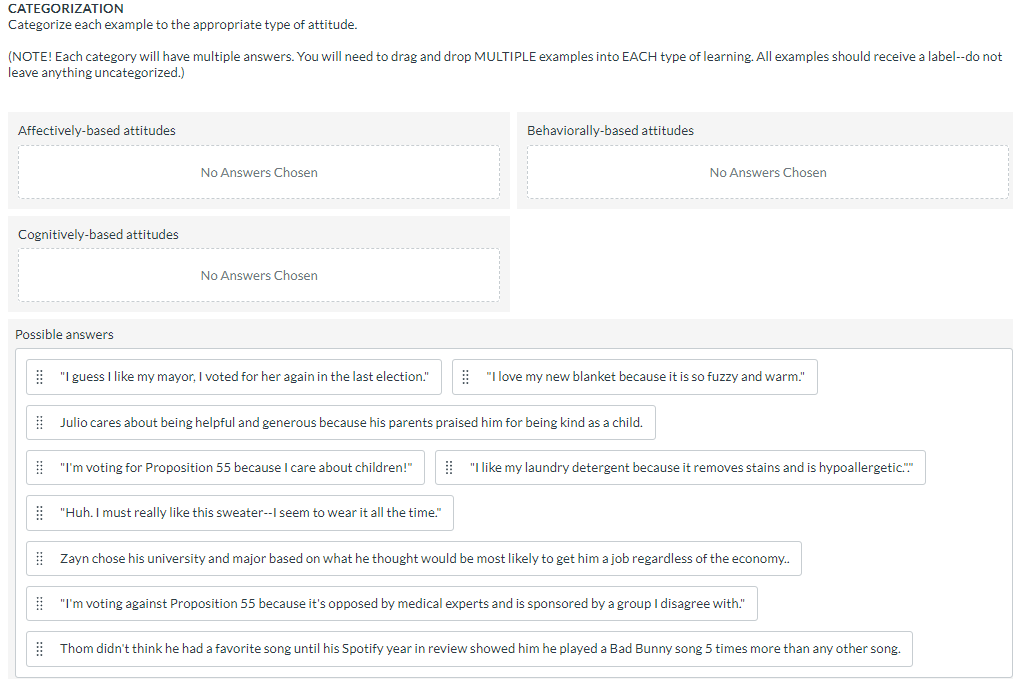Image resolution: width=1013 pixels, height=679 pixels.
Task: Click the drag handle beside the Proposition 55 voting-for example
Action: (39, 467)
